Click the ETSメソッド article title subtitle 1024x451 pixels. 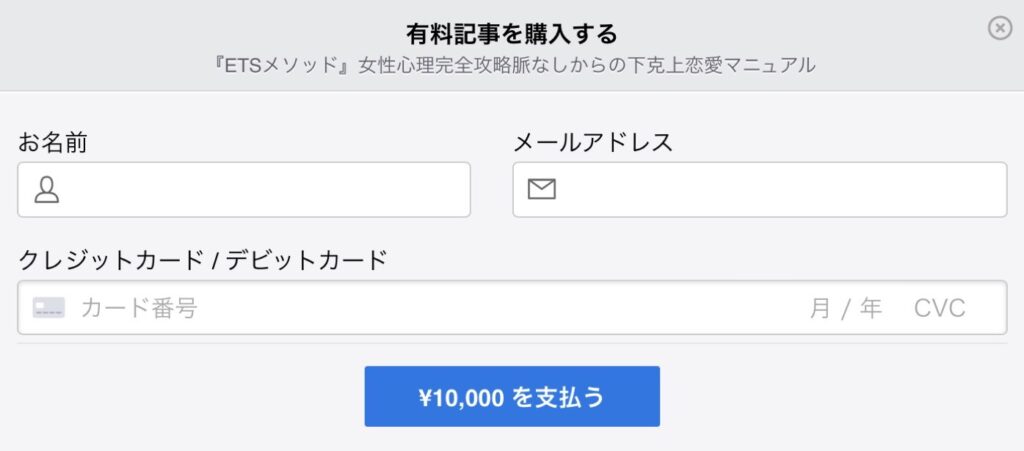pyautogui.click(x=514, y=65)
